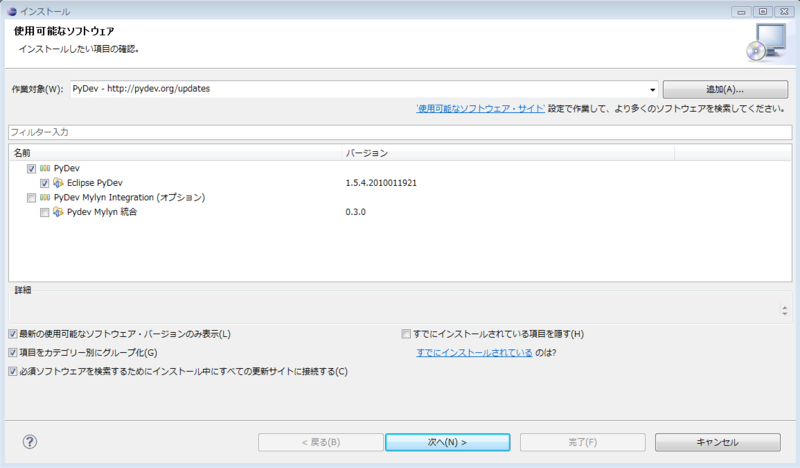Click the PyDev Mylyn Integration category icon
800x468 pixels.
point(45,198)
